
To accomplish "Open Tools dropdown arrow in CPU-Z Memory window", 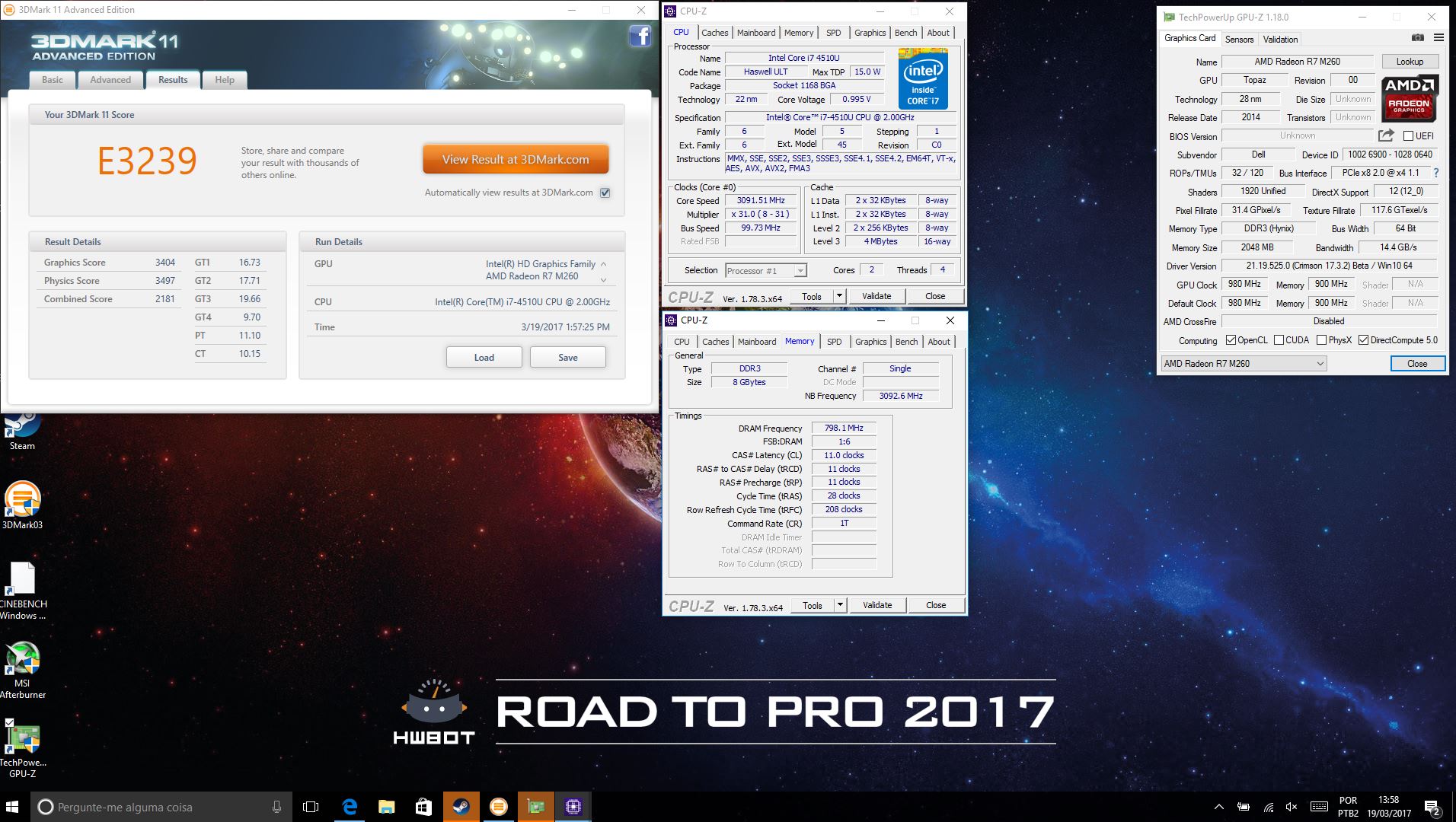I will [840, 605].
